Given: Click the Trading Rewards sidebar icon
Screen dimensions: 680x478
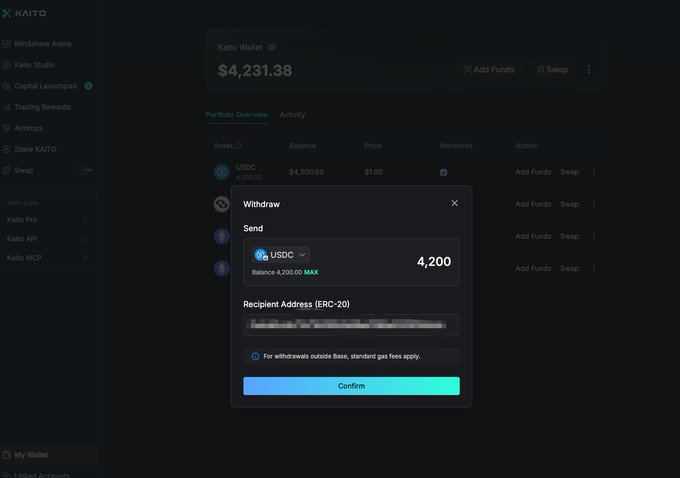Looking at the screenshot, I should (x=7, y=107).
